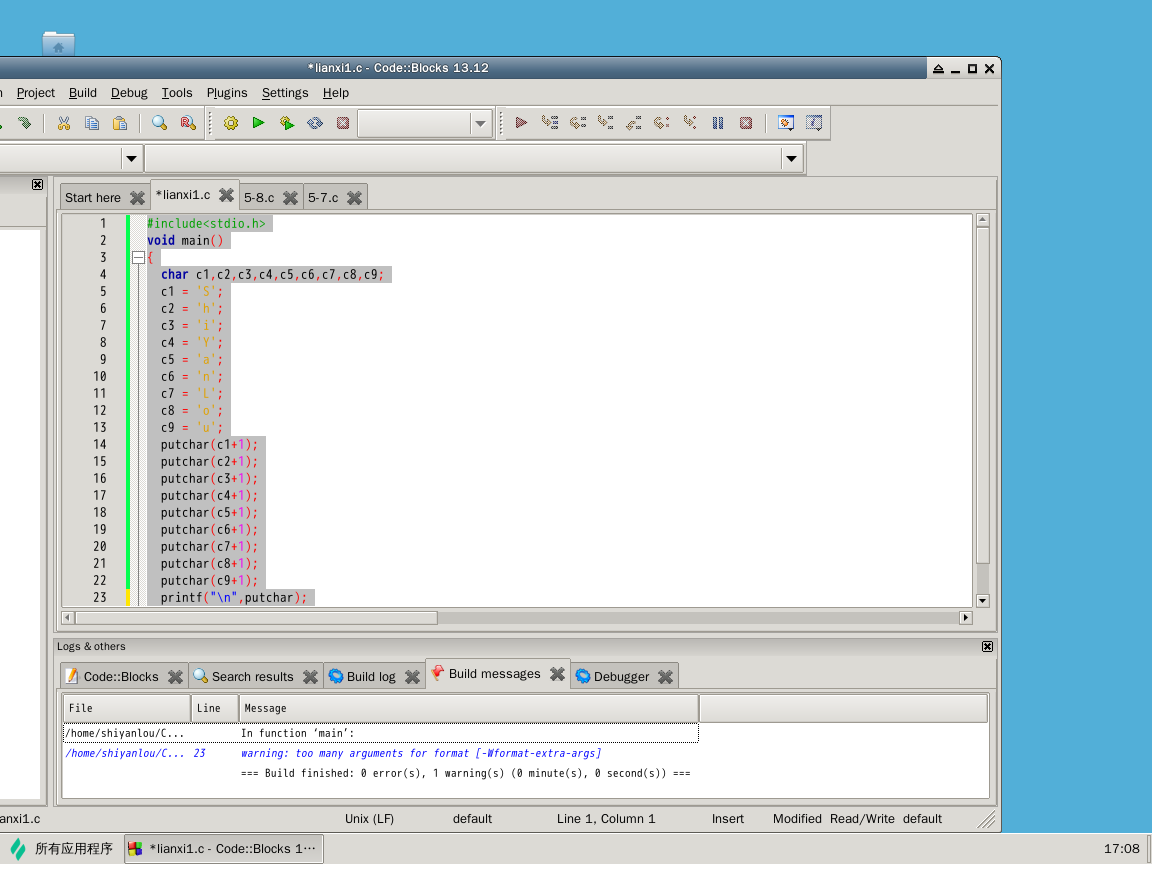The height and width of the screenshot is (896, 1152).
Task: Open the home folder icon on the desktop
Action: point(59,43)
